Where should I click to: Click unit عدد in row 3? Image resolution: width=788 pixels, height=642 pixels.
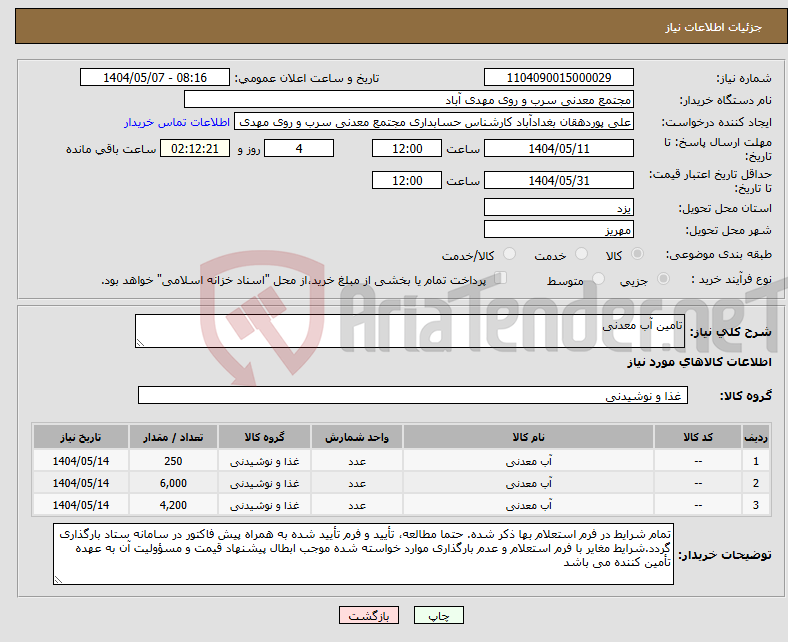(x=357, y=506)
